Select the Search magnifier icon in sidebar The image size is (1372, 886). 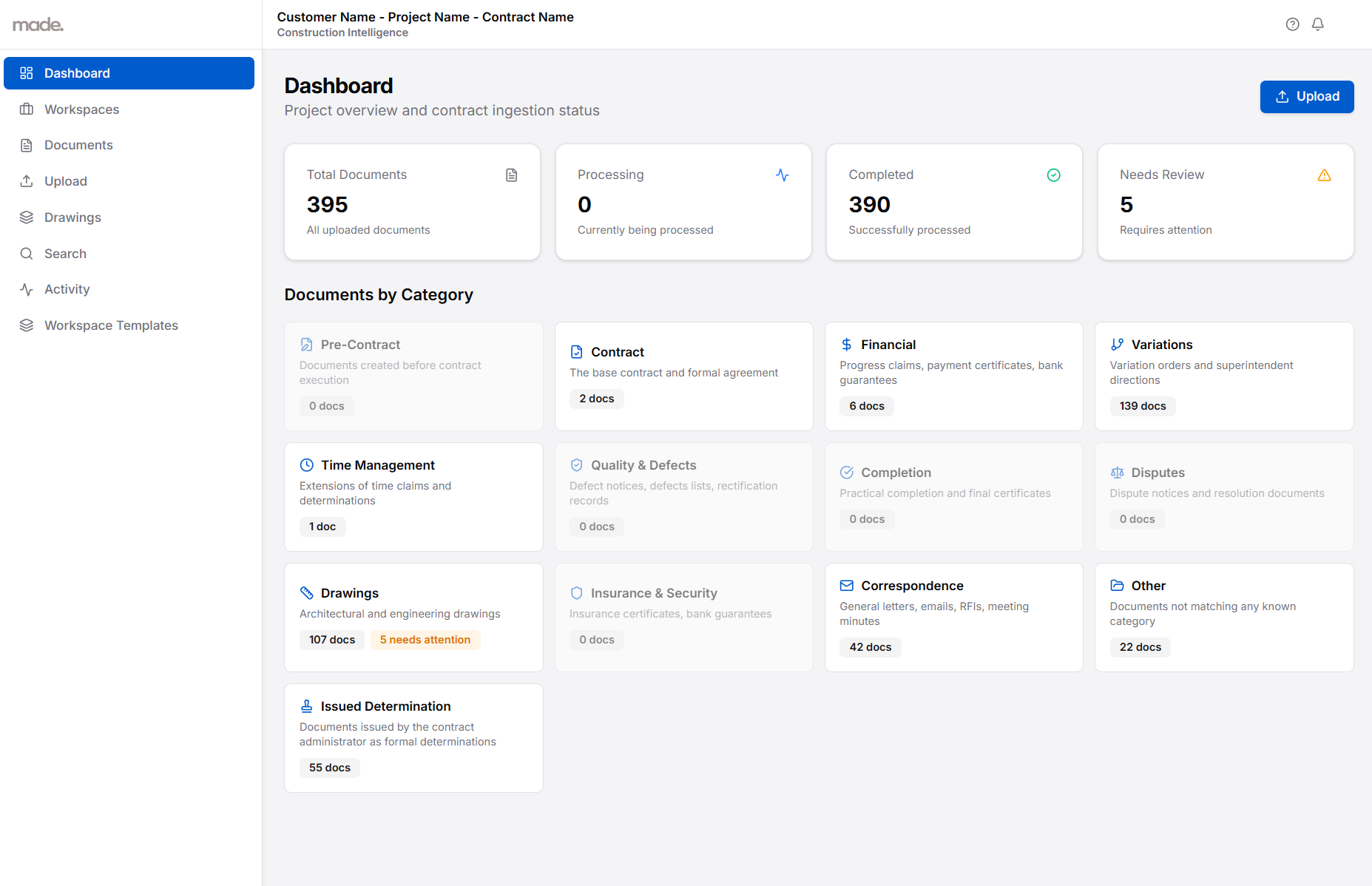[x=27, y=253]
